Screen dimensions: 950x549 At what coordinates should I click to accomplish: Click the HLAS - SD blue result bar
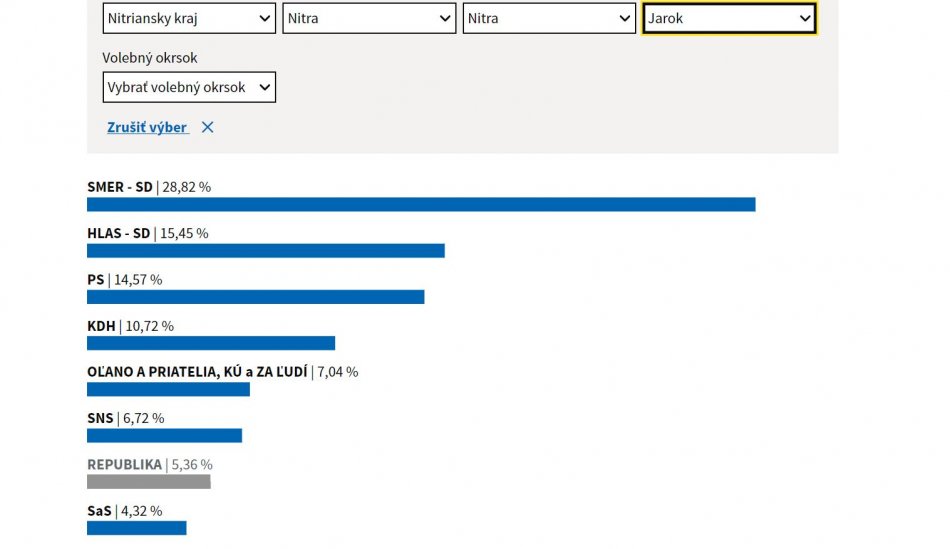[265, 250]
